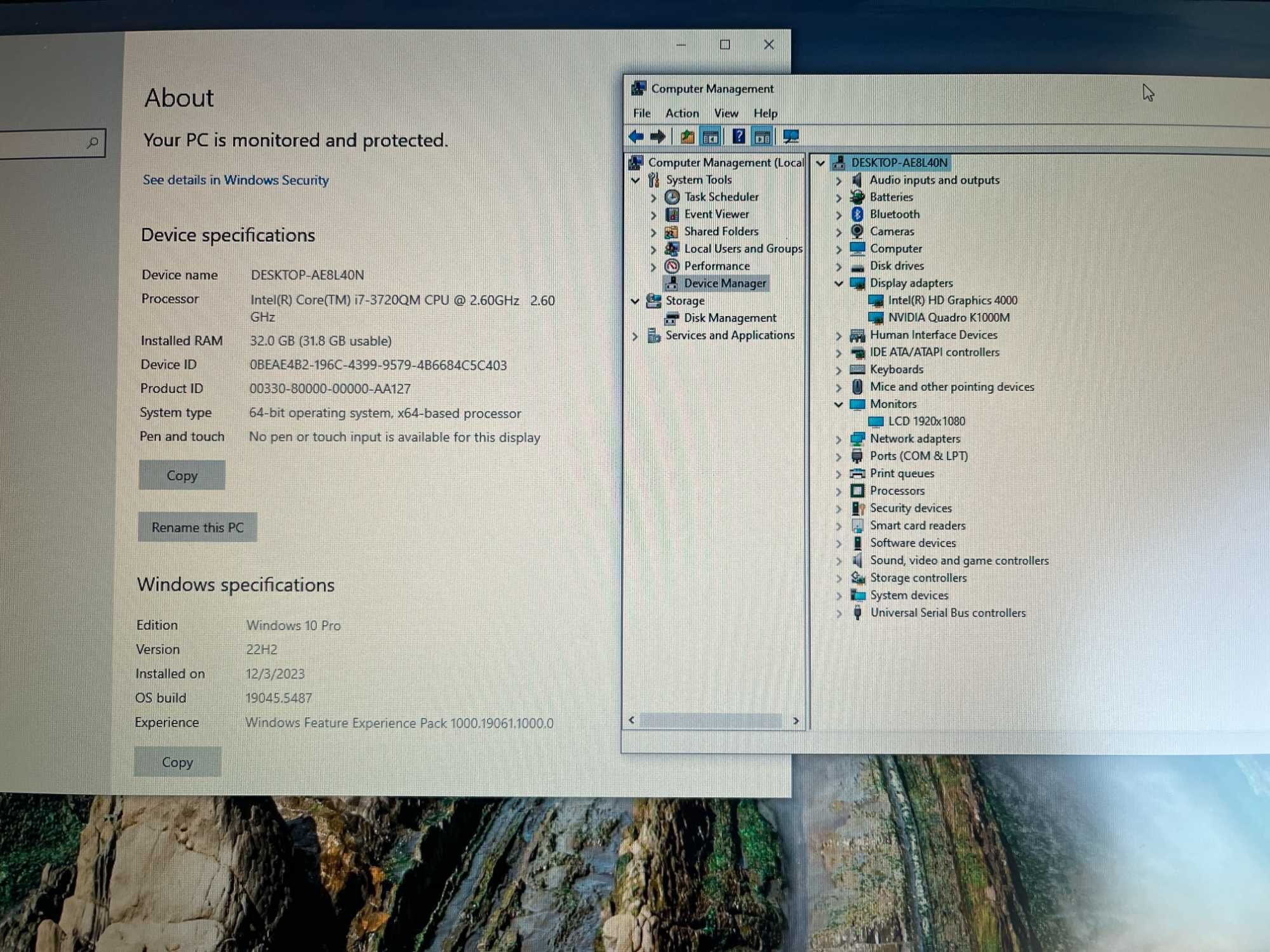Collapse the Display adapters category
Image resolution: width=1270 pixels, height=952 pixels.
pyautogui.click(x=839, y=284)
